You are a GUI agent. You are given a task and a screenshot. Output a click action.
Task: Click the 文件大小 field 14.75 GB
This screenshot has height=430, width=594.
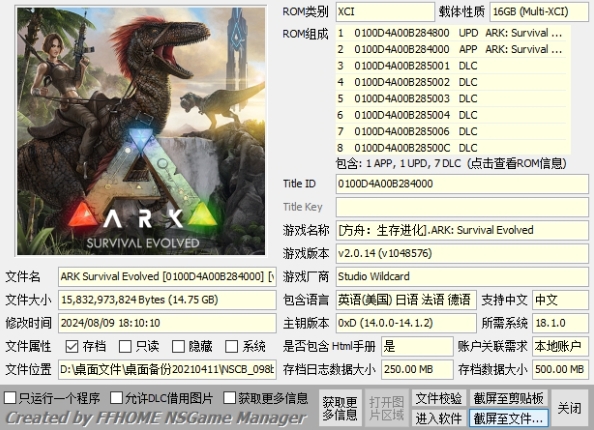pos(167,300)
